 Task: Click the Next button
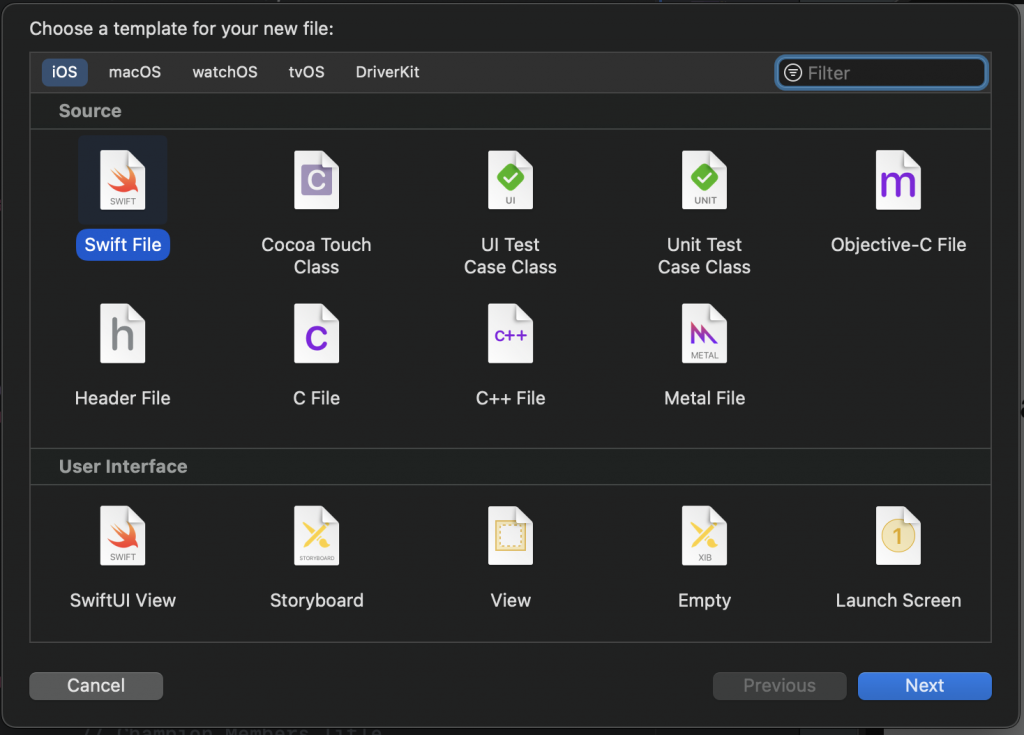tap(925, 685)
